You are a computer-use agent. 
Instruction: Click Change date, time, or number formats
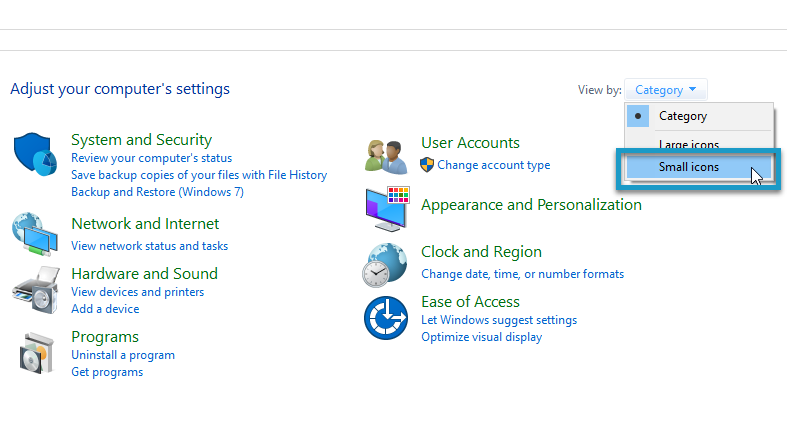(522, 274)
